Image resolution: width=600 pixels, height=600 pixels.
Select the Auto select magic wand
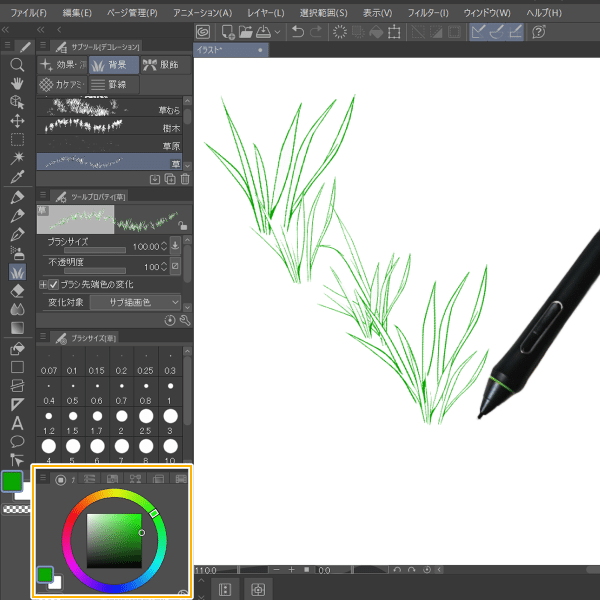[x=17, y=158]
